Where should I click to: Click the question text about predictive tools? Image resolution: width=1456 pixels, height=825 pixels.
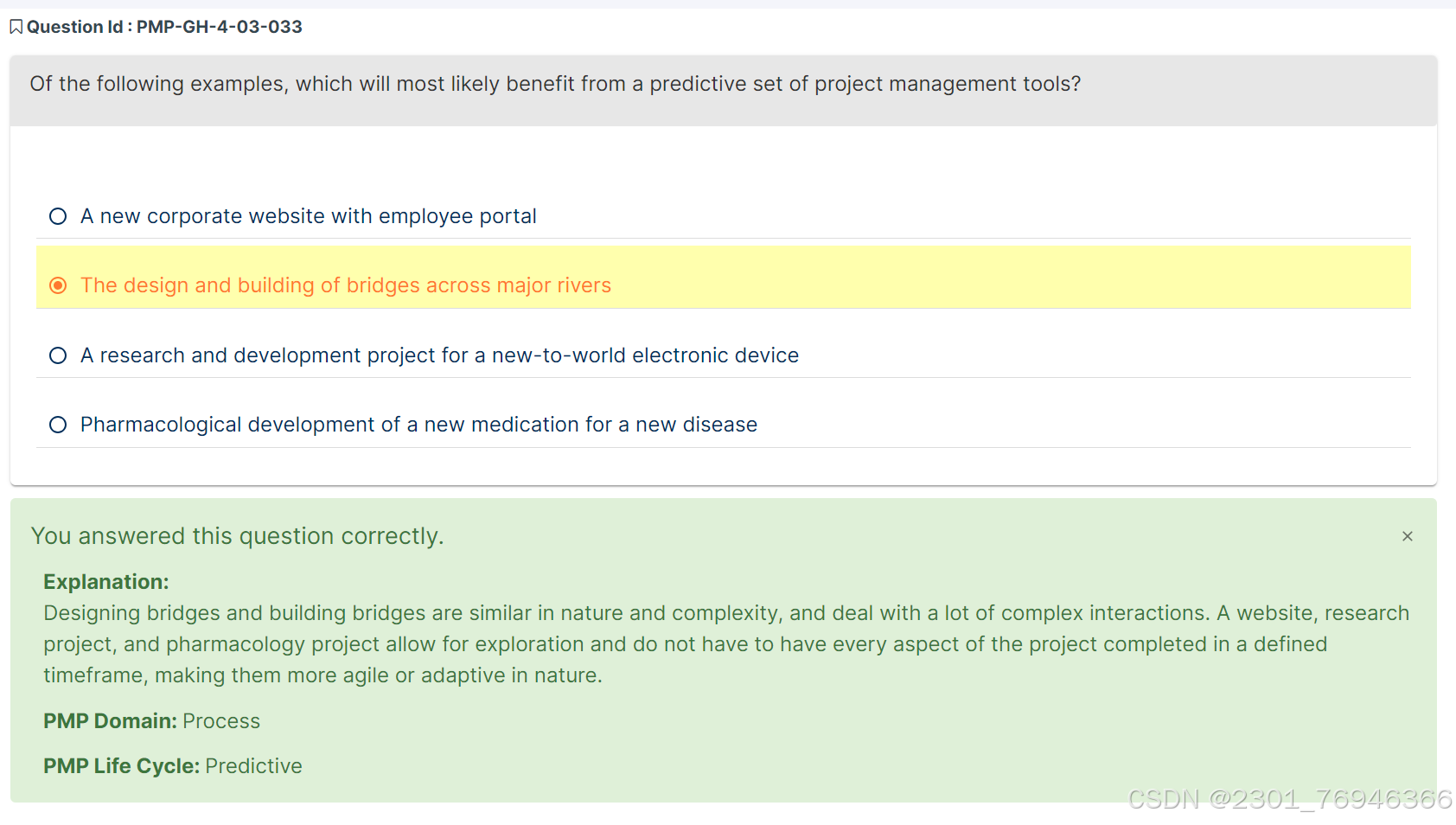click(555, 84)
